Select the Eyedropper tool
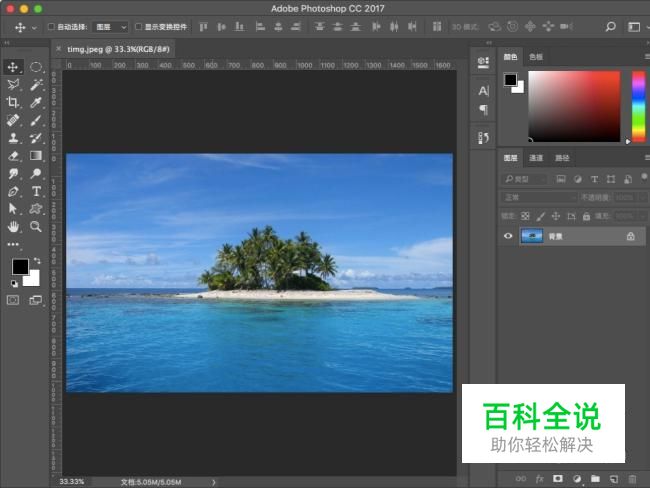 (36, 102)
